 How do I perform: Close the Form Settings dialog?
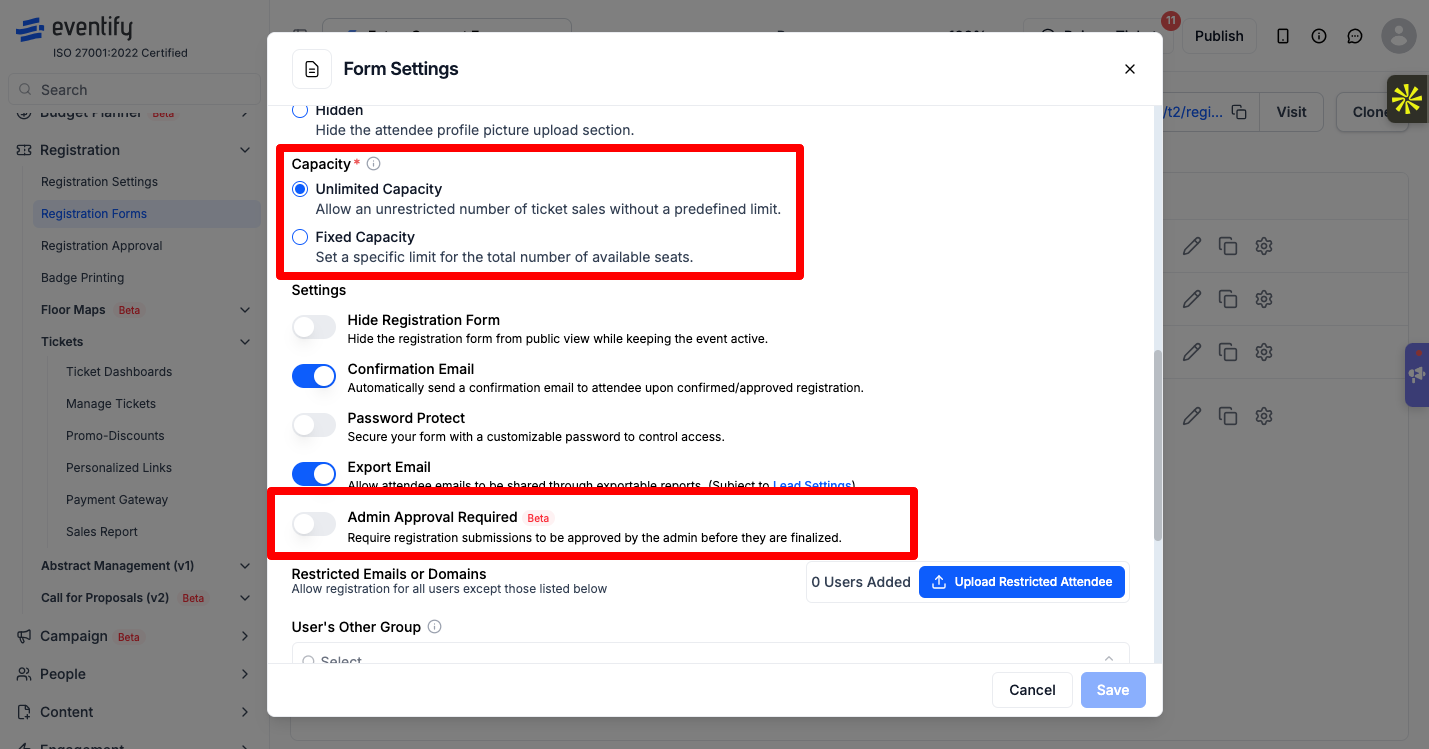pos(1130,69)
